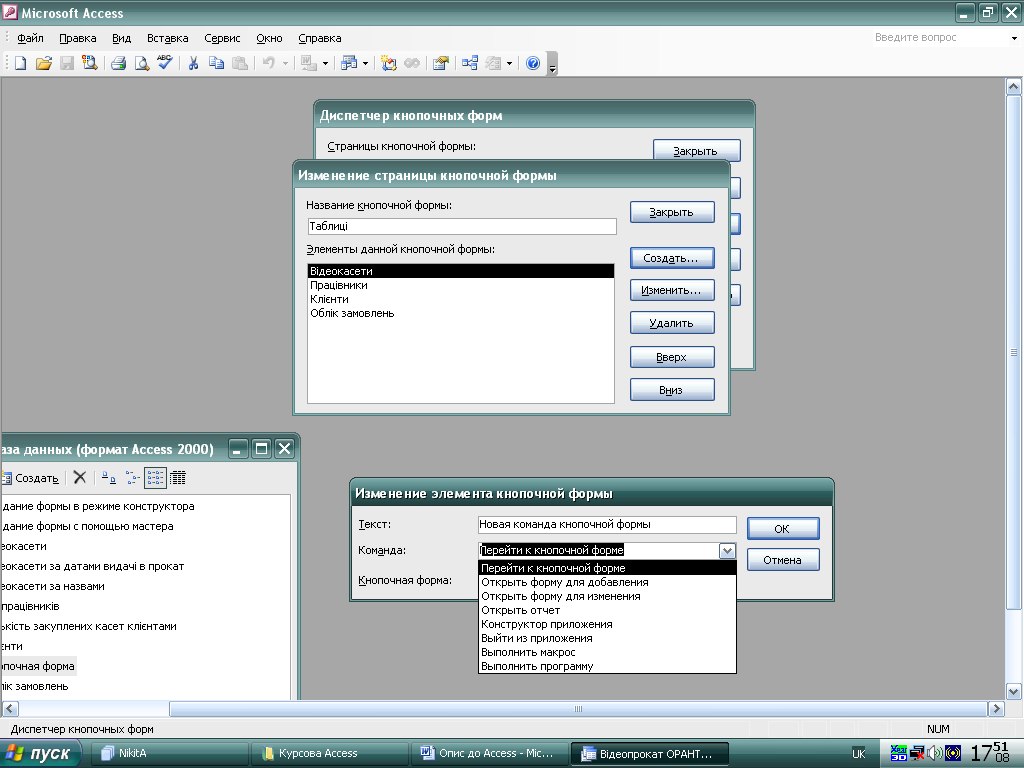Viewport: 1024px width, 768px height.
Task: Choose 'Выполнить макрос' from command list
Action: coord(607,652)
